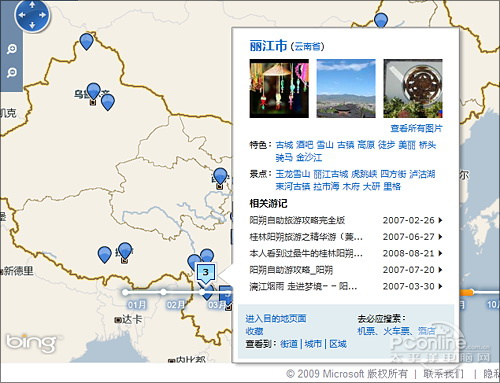
Task: Open the 大研 attraction link
Action: 371,186
